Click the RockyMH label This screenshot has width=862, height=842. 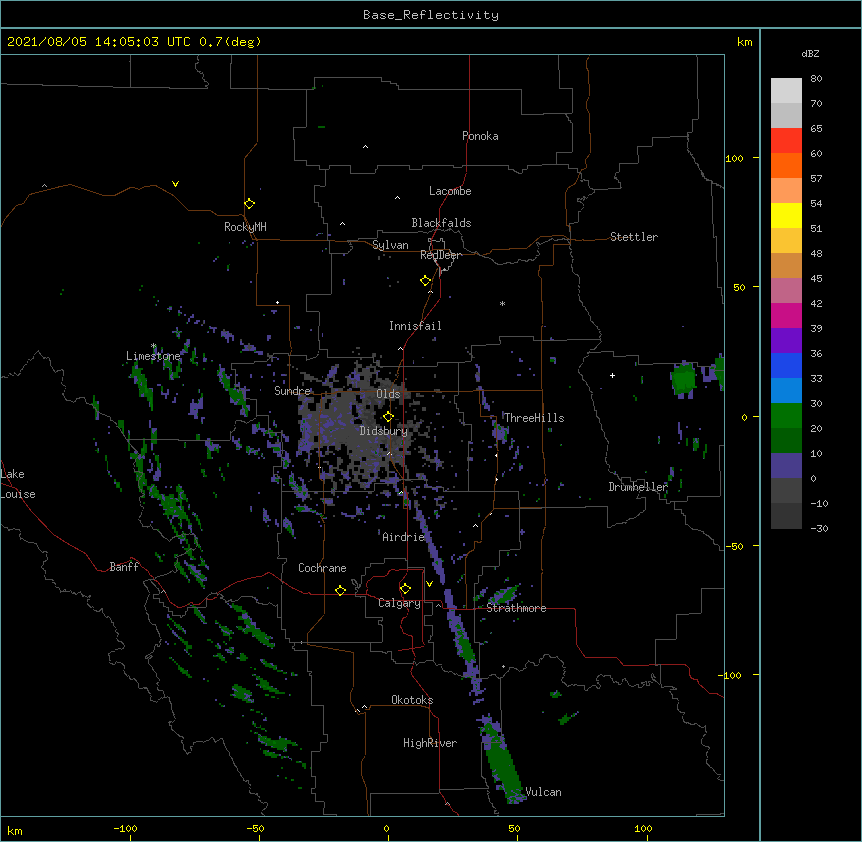245,227
